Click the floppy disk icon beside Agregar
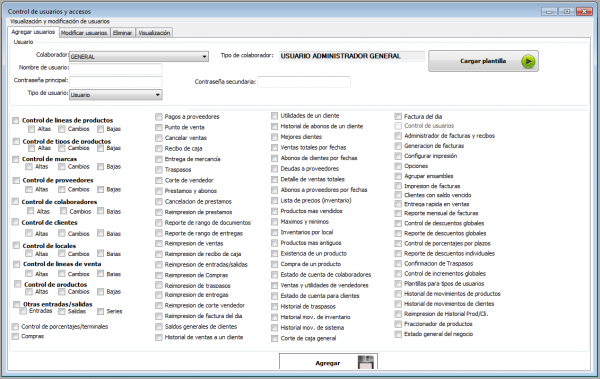This screenshot has width=600, height=379. tap(365, 362)
